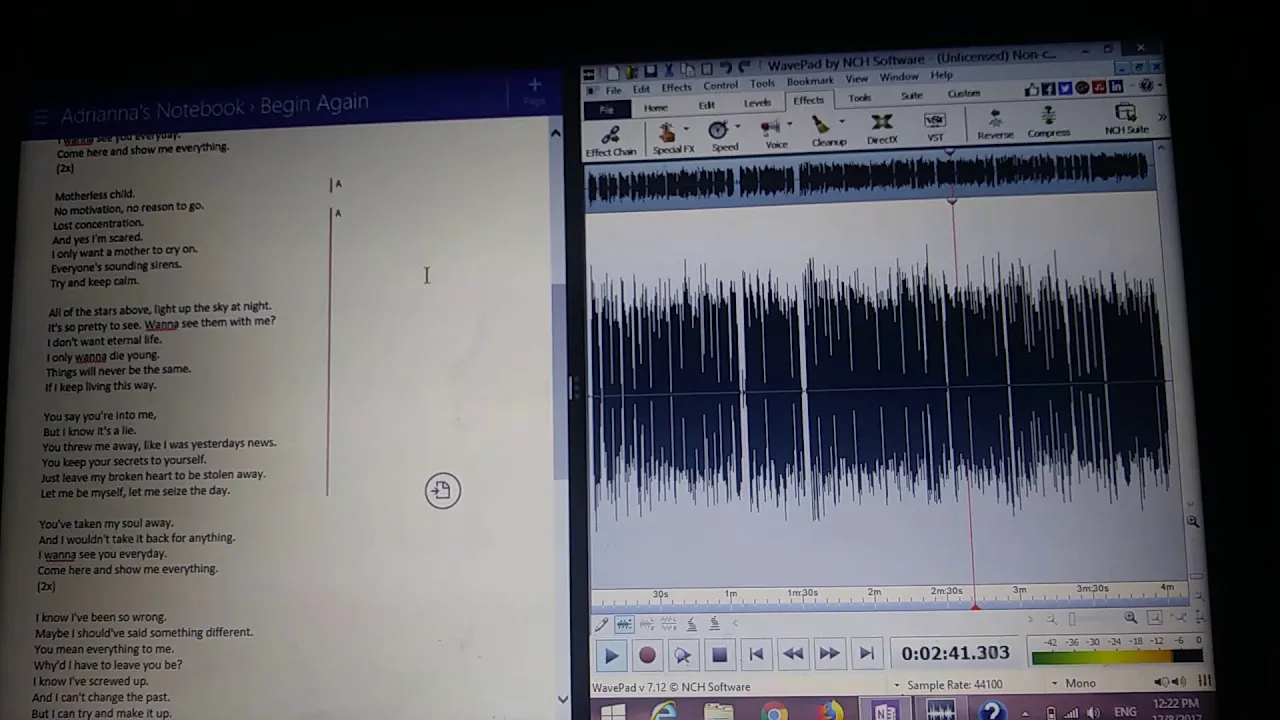Open NCH Suite

(1126, 120)
